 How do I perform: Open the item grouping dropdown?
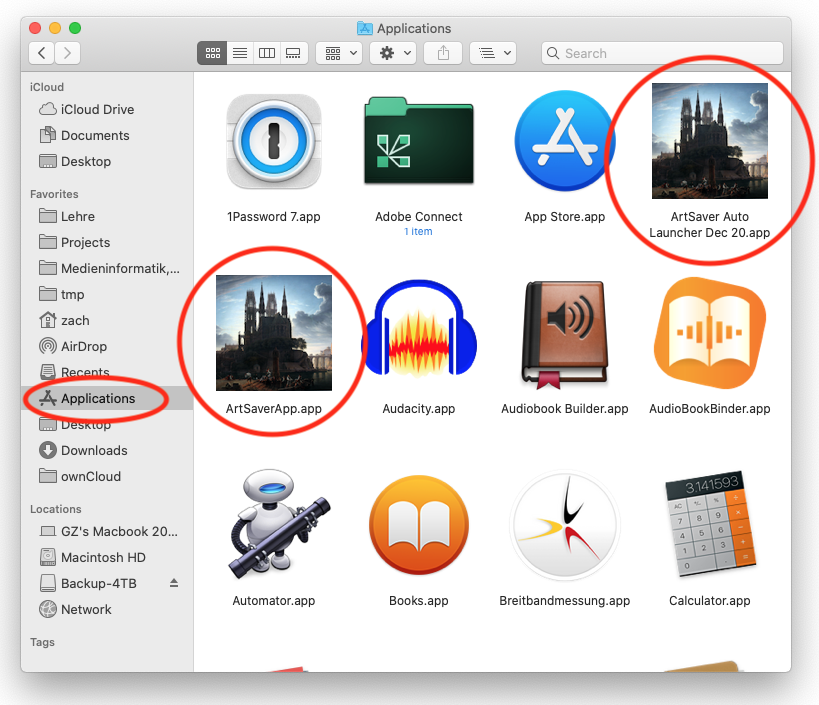(339, 53)
